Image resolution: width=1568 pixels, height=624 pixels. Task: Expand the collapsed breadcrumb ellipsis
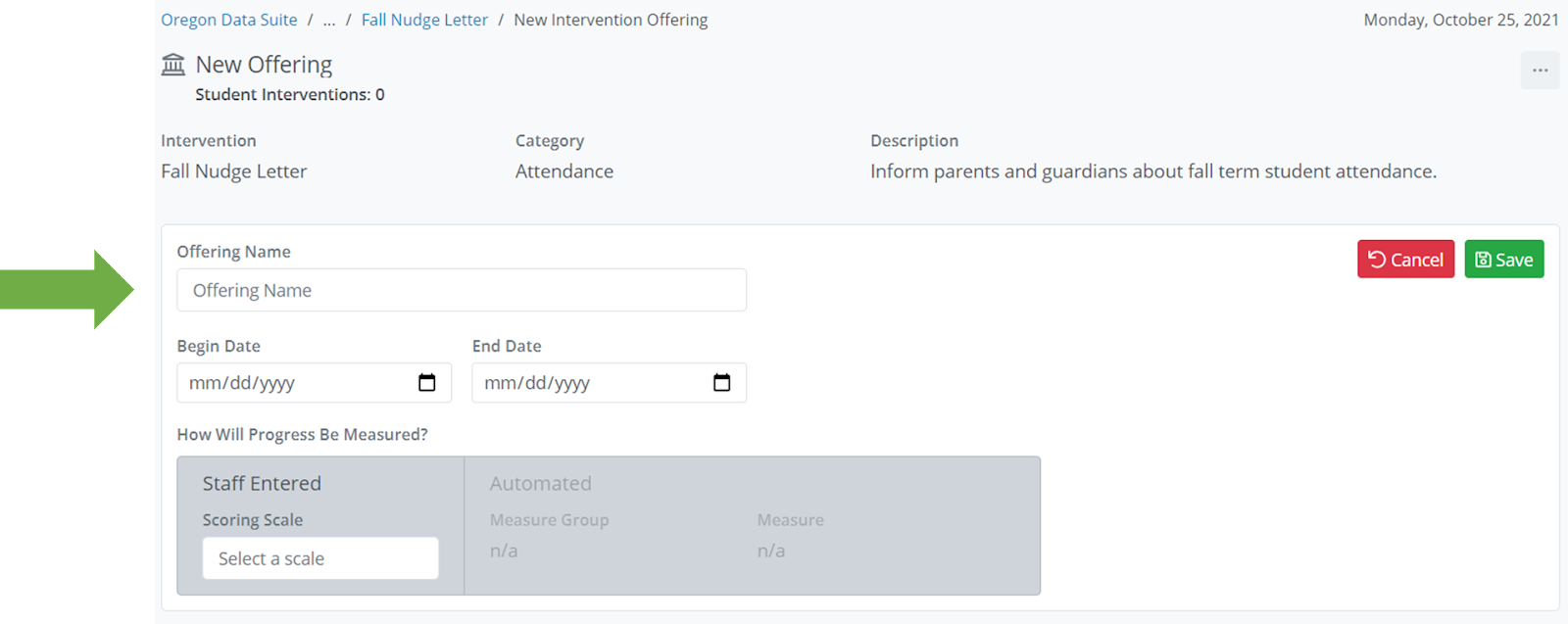(x=329, y=20)
